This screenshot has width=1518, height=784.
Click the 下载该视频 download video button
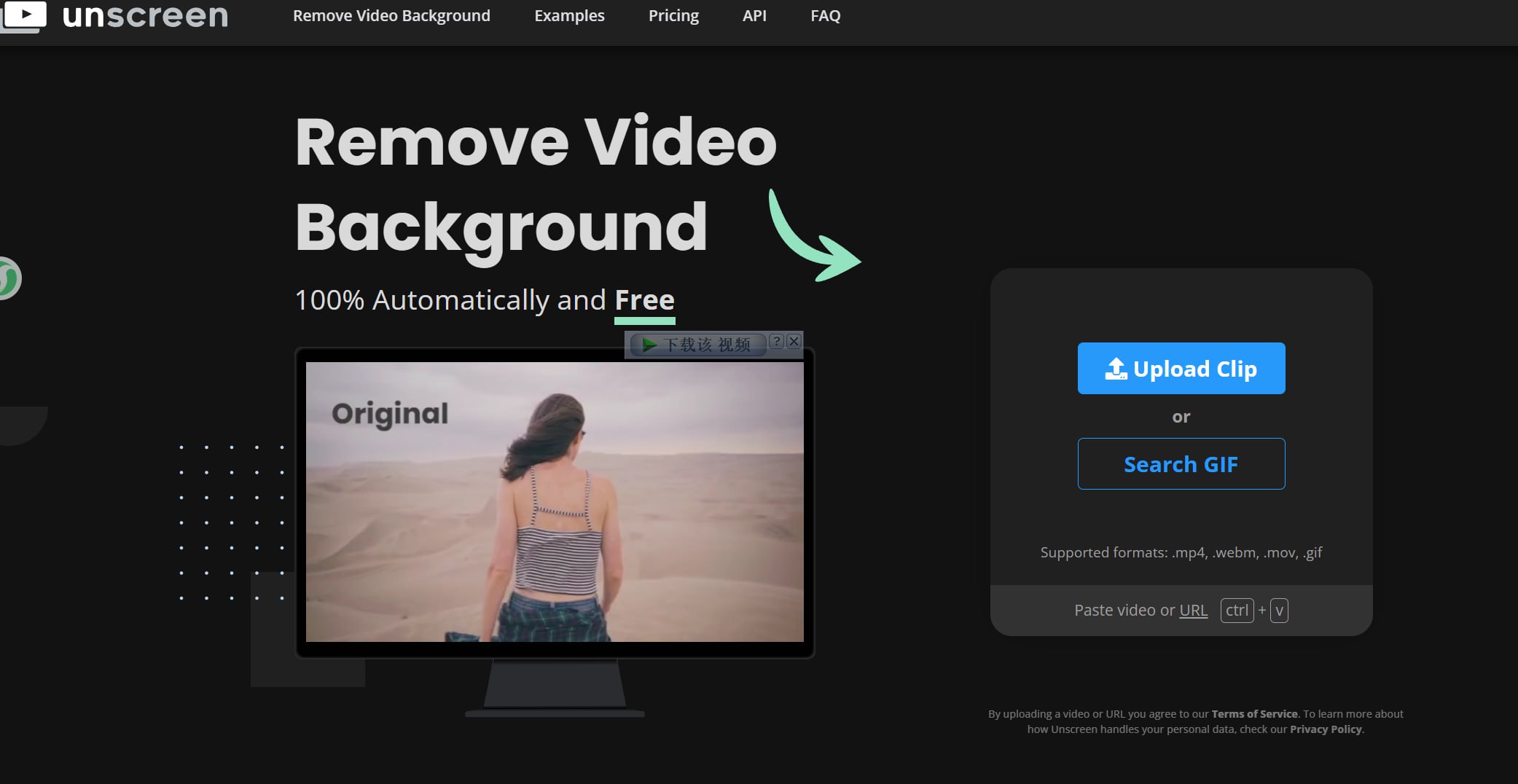[x=698, y=345]
